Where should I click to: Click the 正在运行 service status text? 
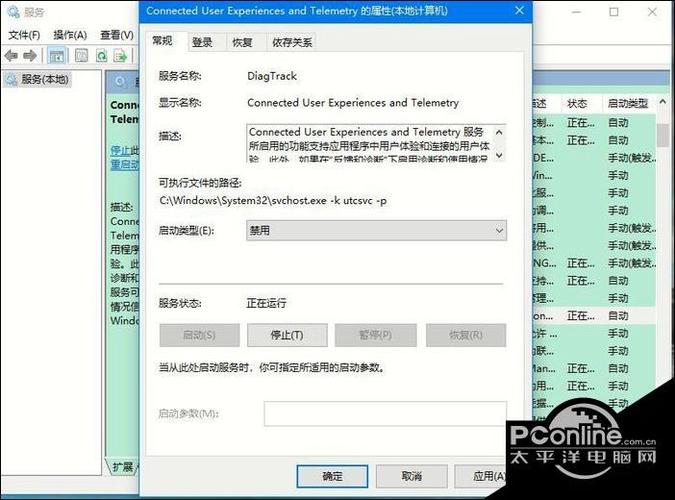(x=266, y=303)
